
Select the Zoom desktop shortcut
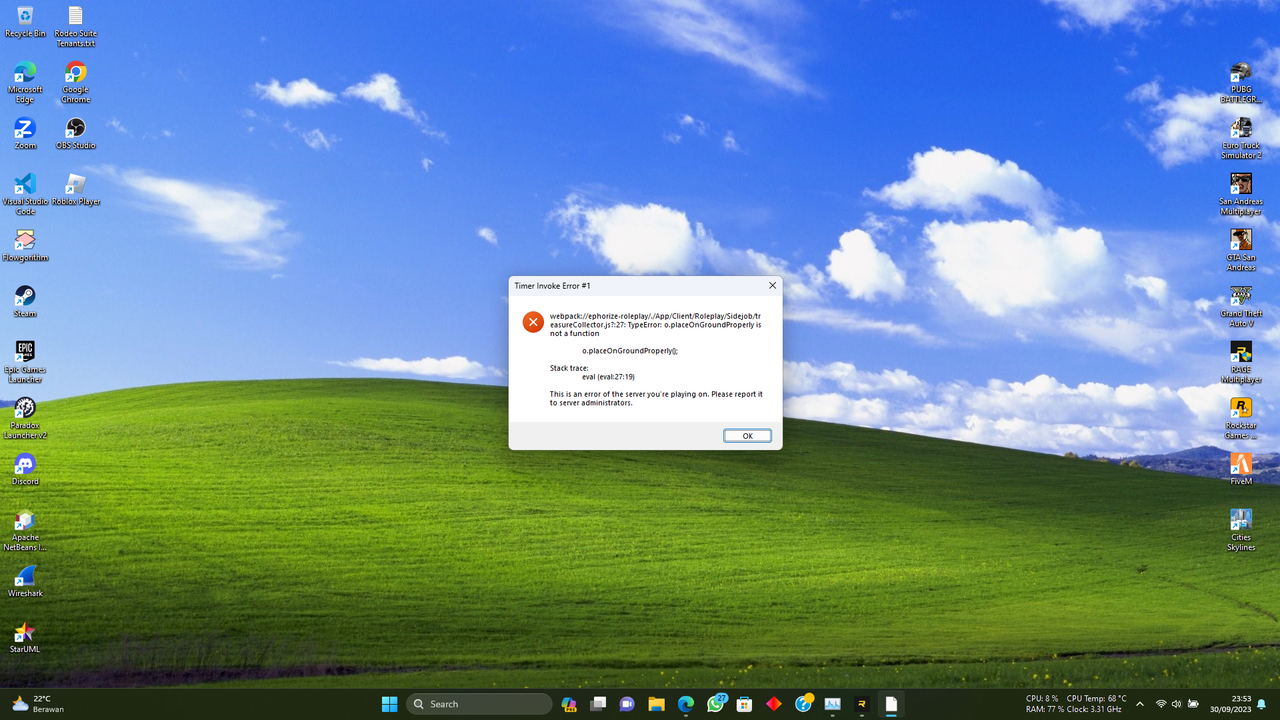click(25, 133)
